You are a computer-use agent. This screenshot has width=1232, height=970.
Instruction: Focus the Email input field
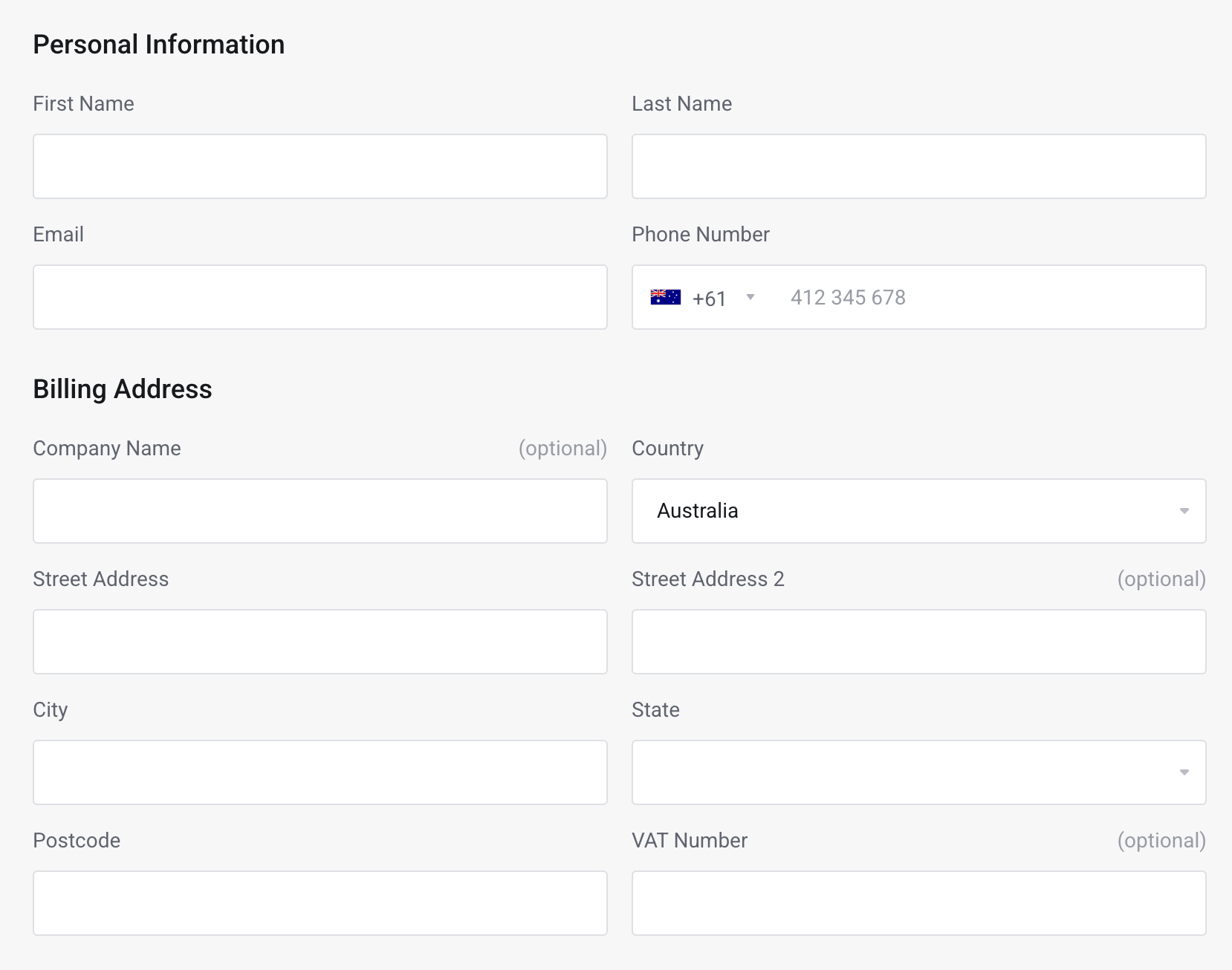pyautogui.click(x=320, y=297)
